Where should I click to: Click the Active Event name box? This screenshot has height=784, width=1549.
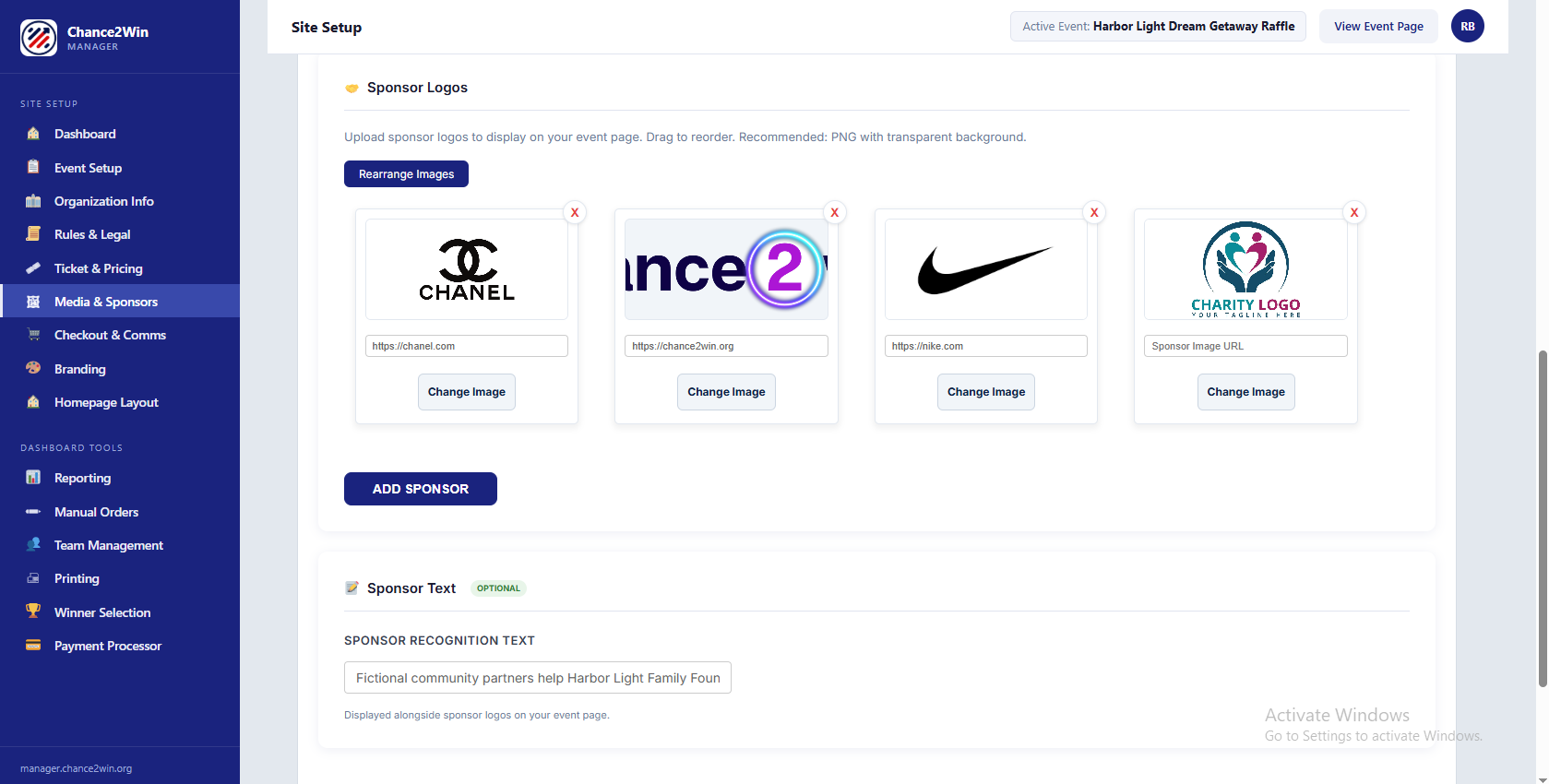coord(1158,26)
